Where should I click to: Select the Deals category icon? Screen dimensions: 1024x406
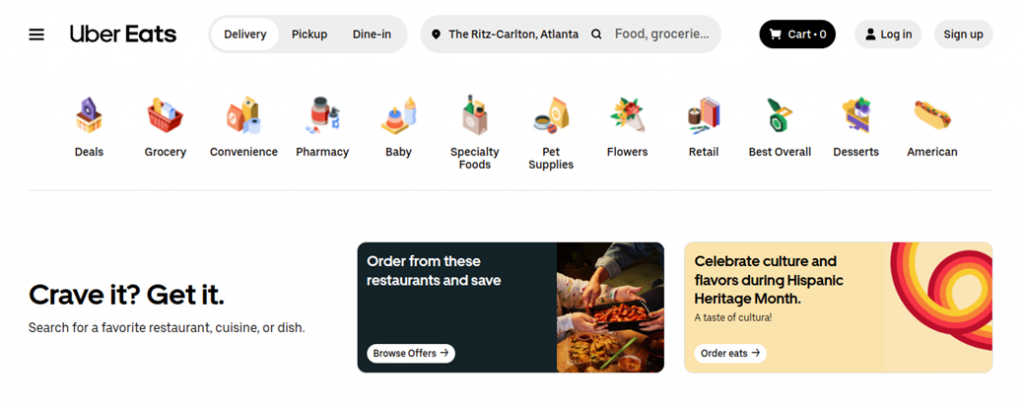point(89,116)
